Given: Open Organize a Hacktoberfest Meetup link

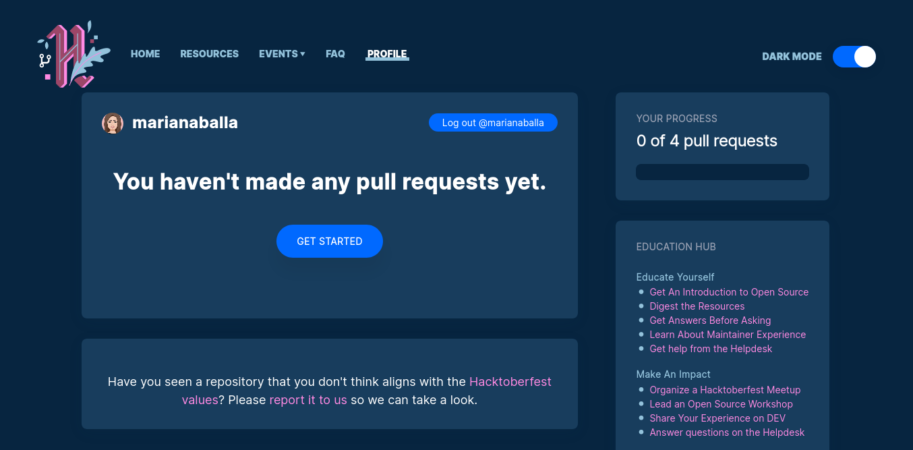Looking at the screenshot, I should coord(725,390).
